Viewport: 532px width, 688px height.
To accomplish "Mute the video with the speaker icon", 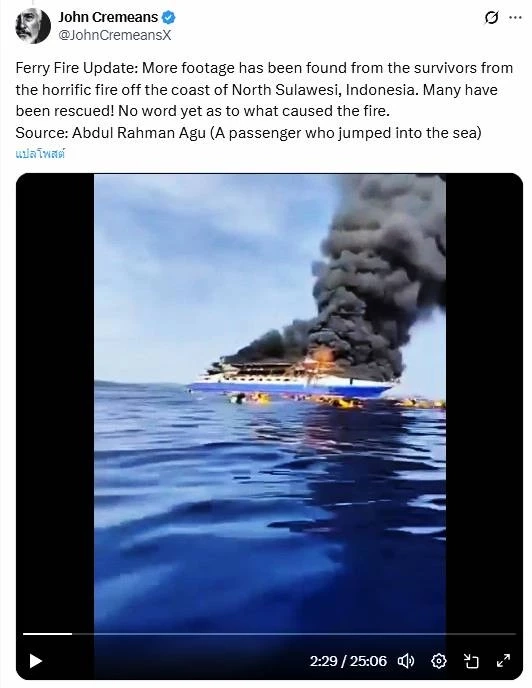I will pyautogui.click(x=406, y=660).
